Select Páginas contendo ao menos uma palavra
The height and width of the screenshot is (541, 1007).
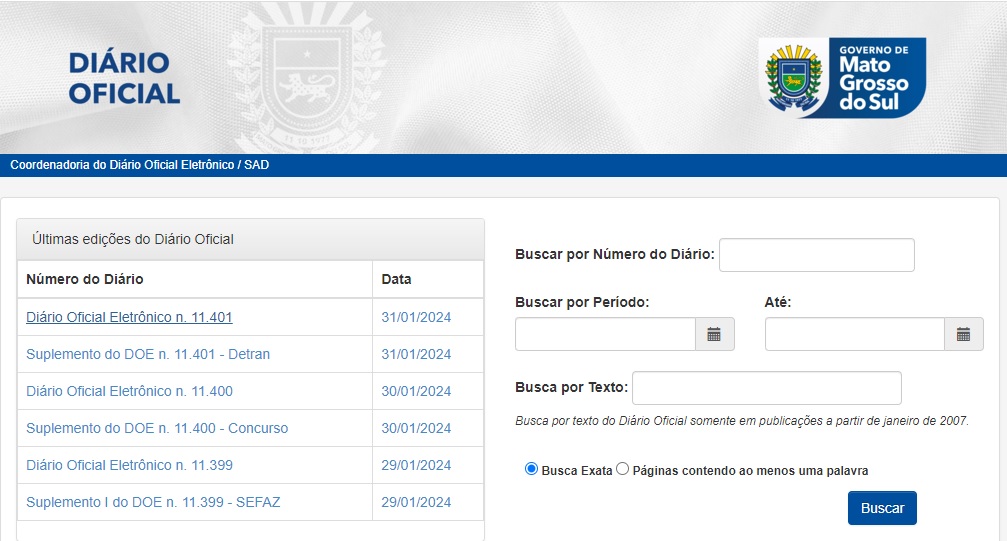[x=622, y=469]
